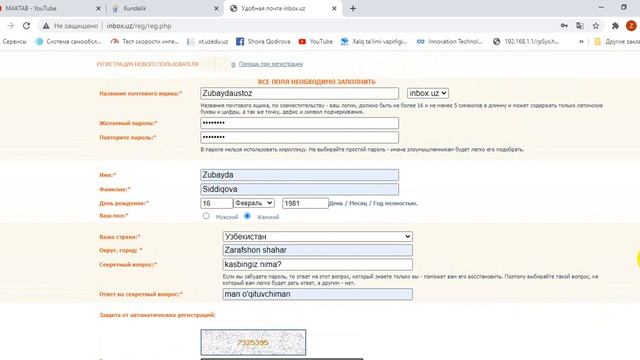The width and height of the screenshot is (640, 360).
Task: Bookmark this page with the star icon
Action: 596,26
